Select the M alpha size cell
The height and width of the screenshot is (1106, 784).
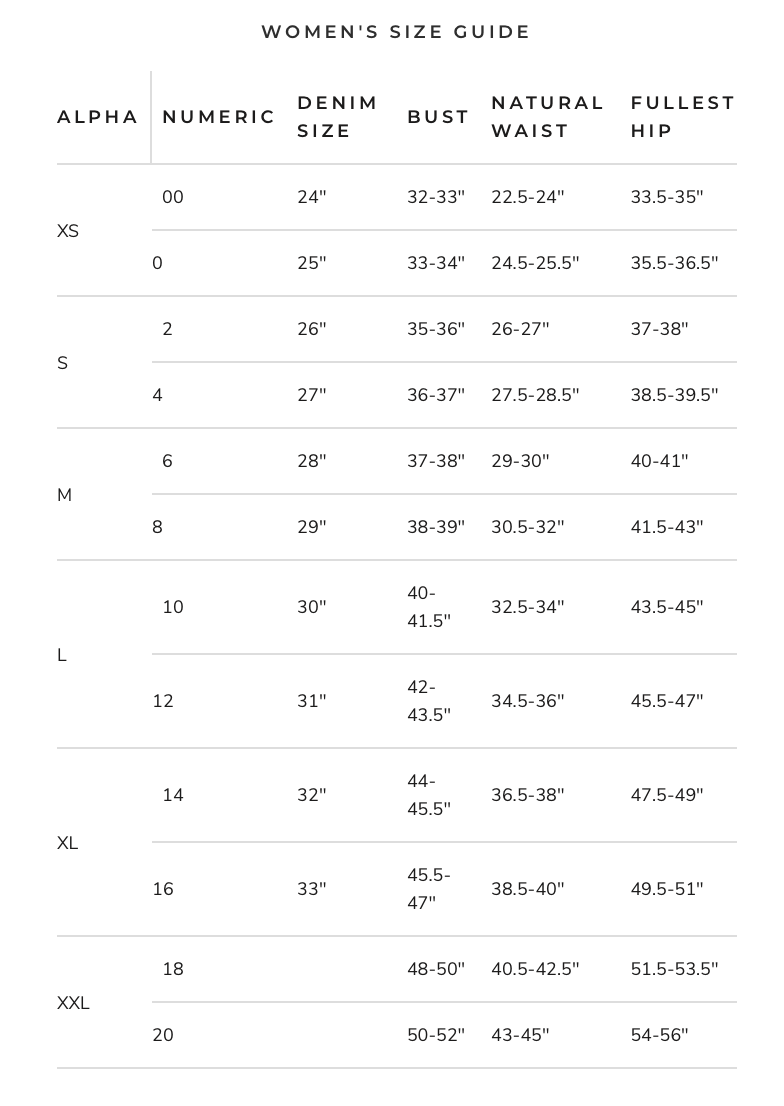(x=65, y=495)
